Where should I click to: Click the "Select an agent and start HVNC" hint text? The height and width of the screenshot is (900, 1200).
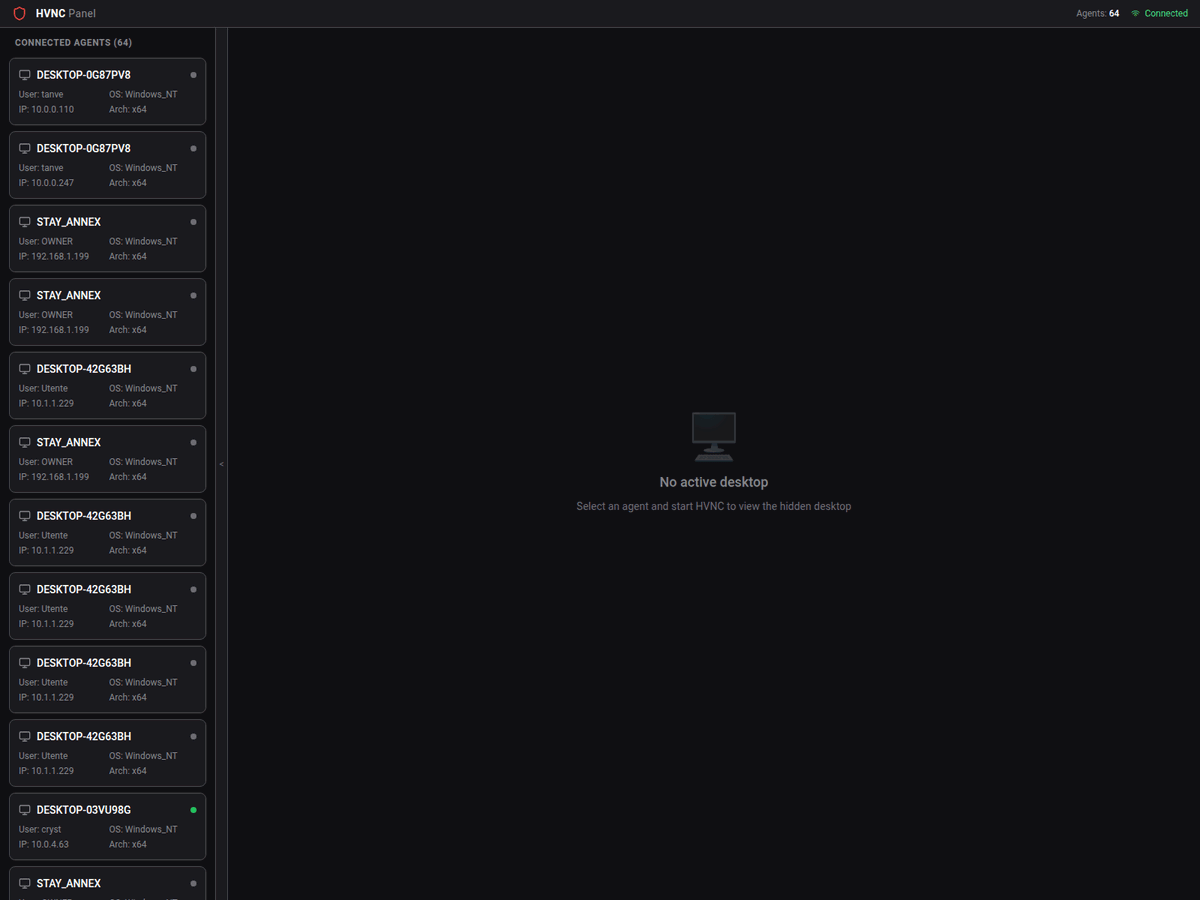[714, 506]
